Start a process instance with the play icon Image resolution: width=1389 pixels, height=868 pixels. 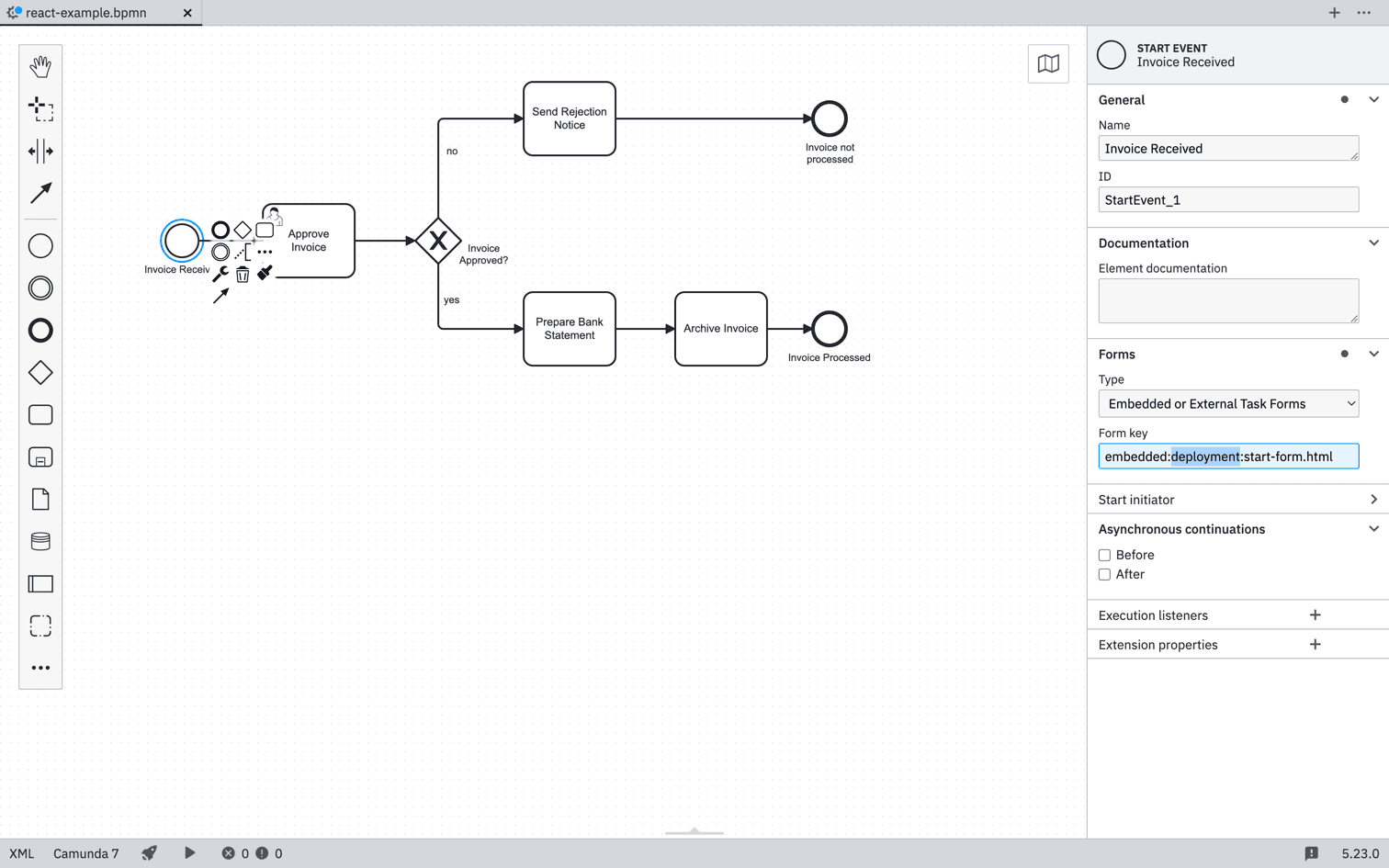point(189,853)
